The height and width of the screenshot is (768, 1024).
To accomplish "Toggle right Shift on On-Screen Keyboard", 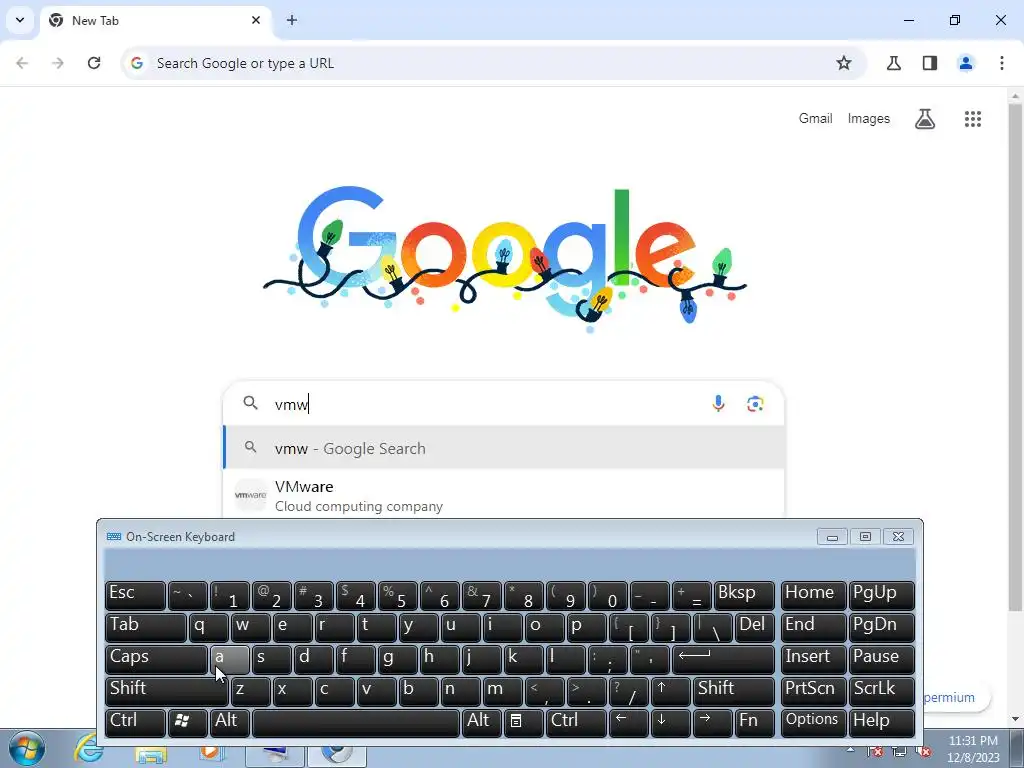I will pos(735,692).
